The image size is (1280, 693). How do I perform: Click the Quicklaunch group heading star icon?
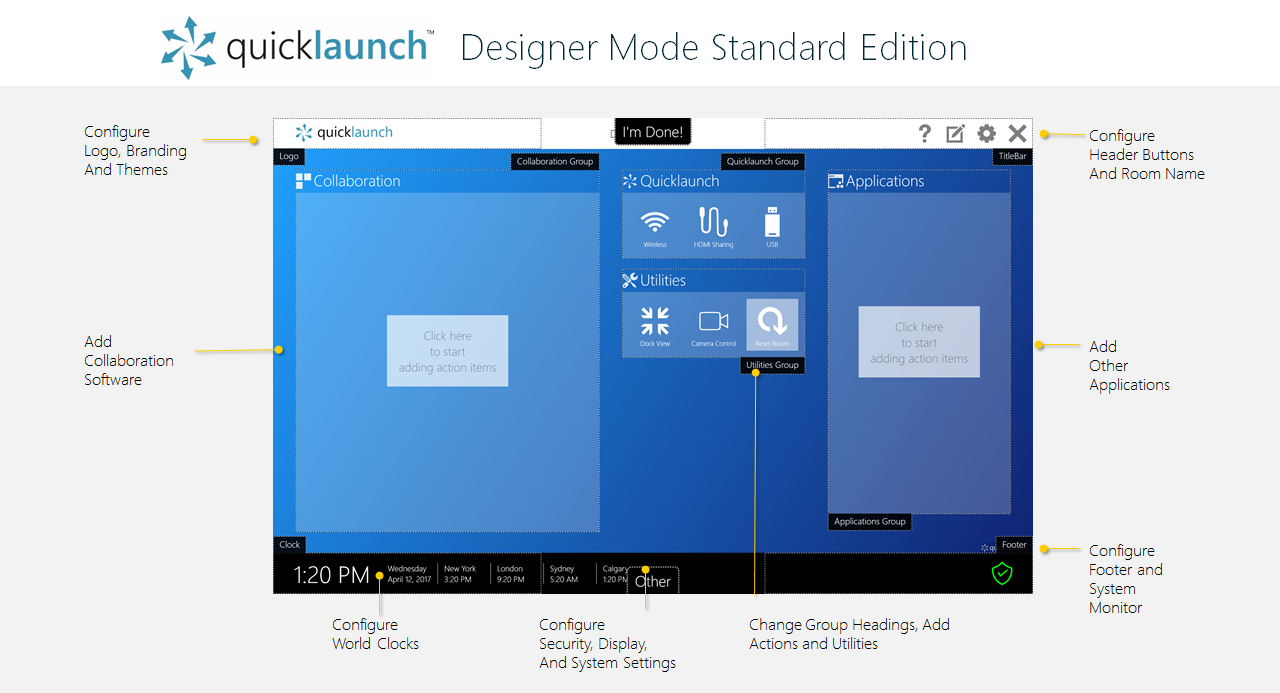(x=629, y=181)
